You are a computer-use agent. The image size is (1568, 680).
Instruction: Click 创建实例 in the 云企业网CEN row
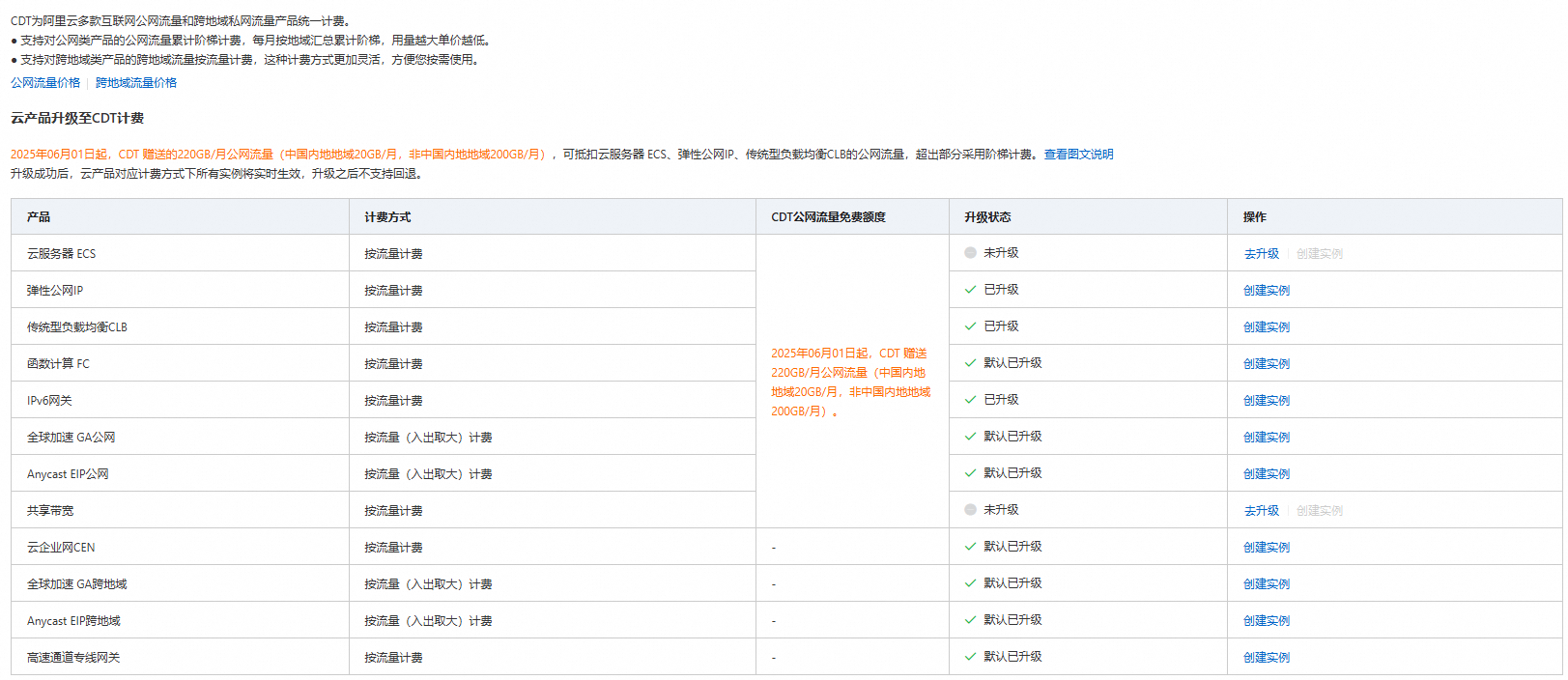pyautogui.click(x=1267, y=548)
